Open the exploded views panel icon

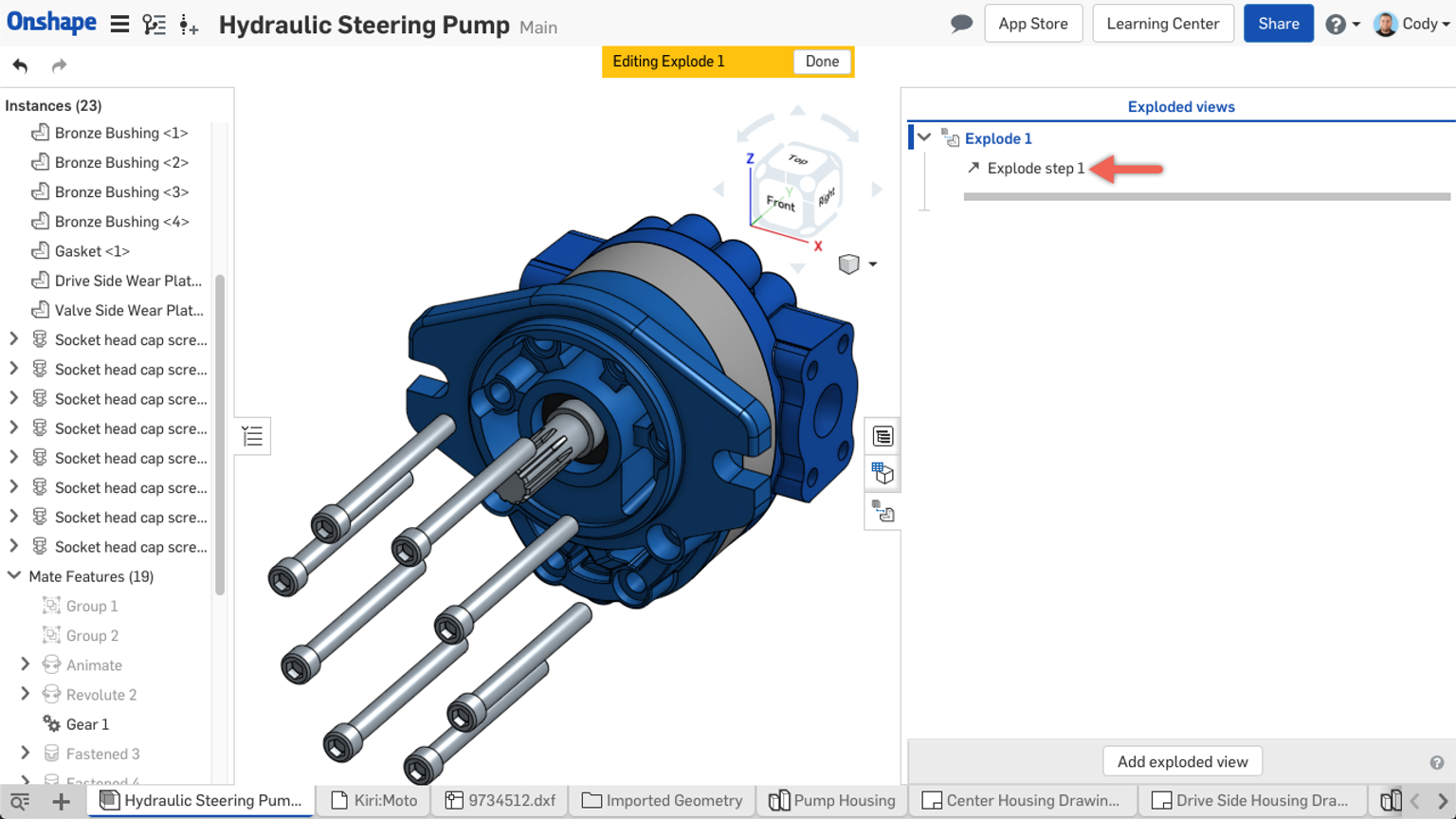tap(883, 513)
